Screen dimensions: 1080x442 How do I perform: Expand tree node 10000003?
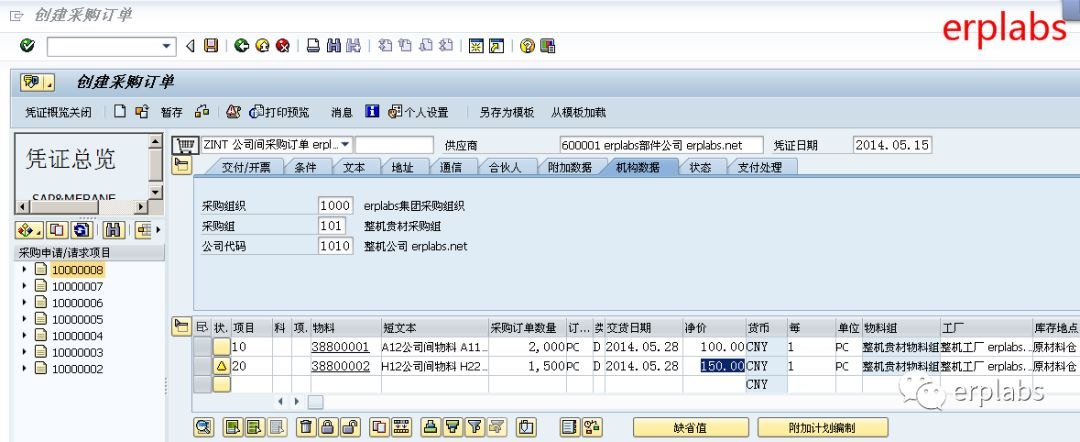coord(25,352)
